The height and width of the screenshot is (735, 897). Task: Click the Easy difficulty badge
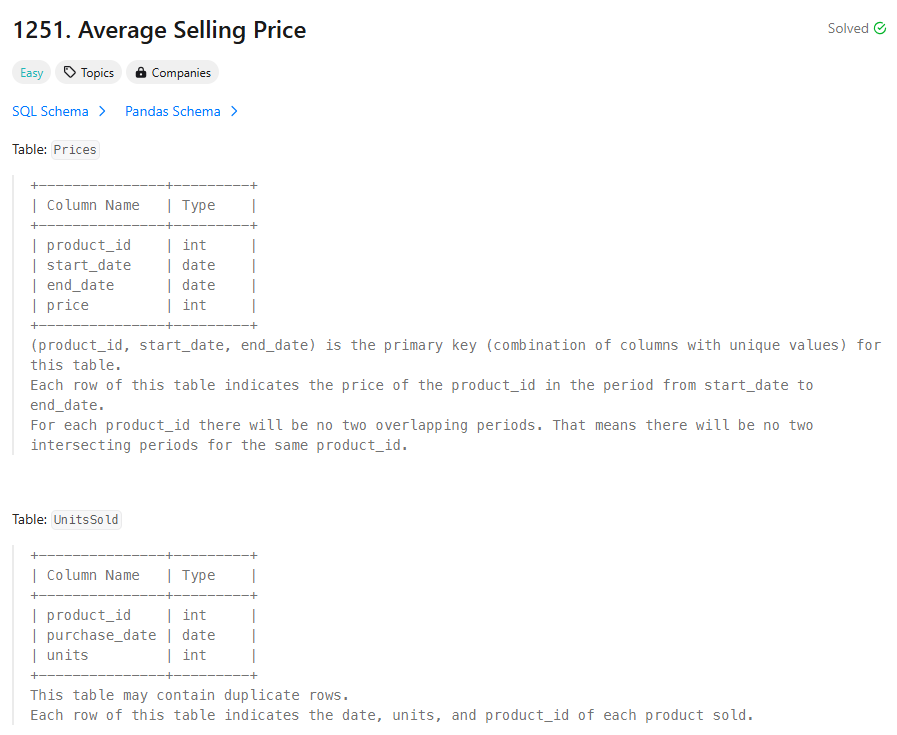[31, 73]
